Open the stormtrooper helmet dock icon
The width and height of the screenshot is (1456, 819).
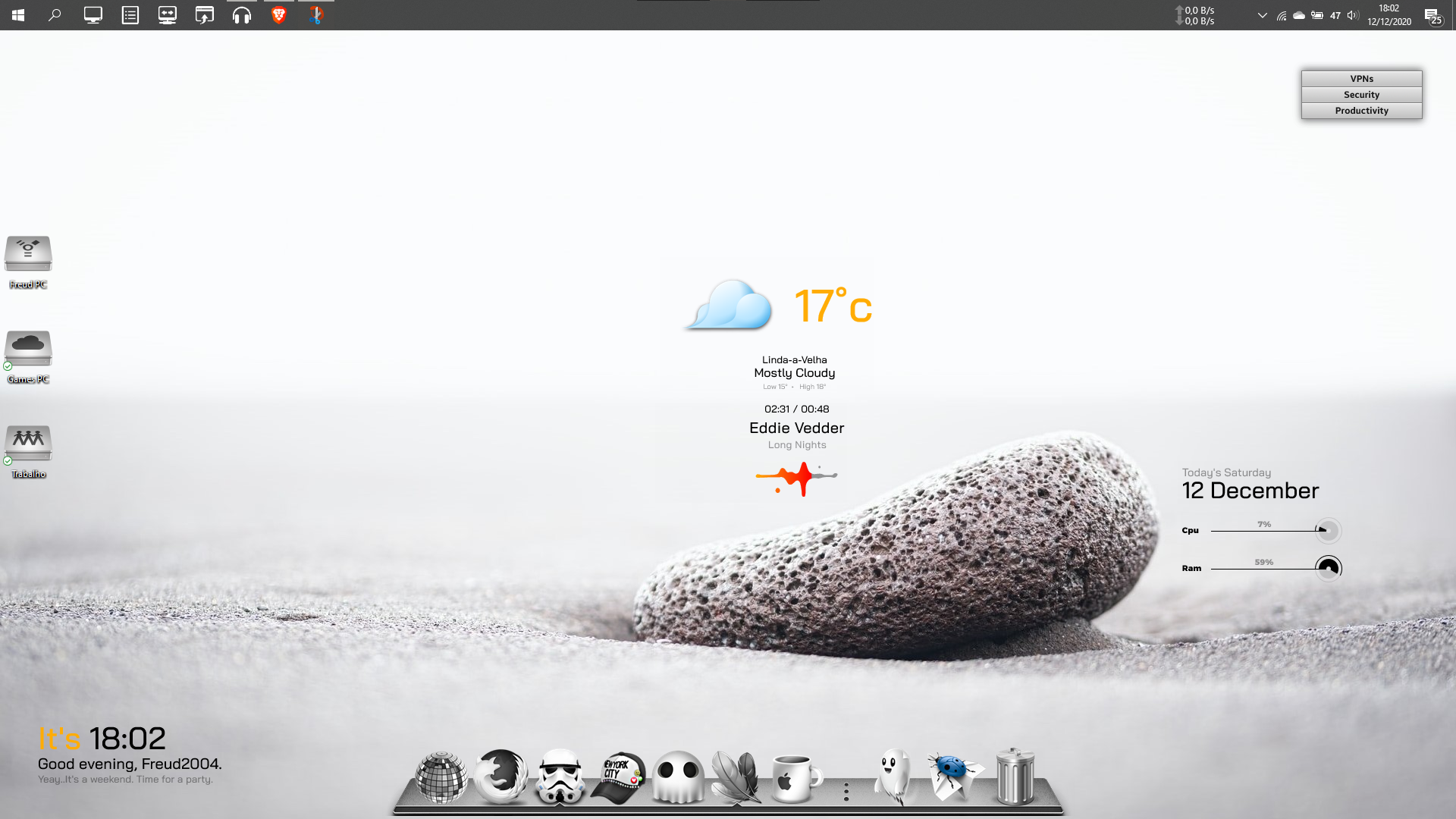click(560, 777)
